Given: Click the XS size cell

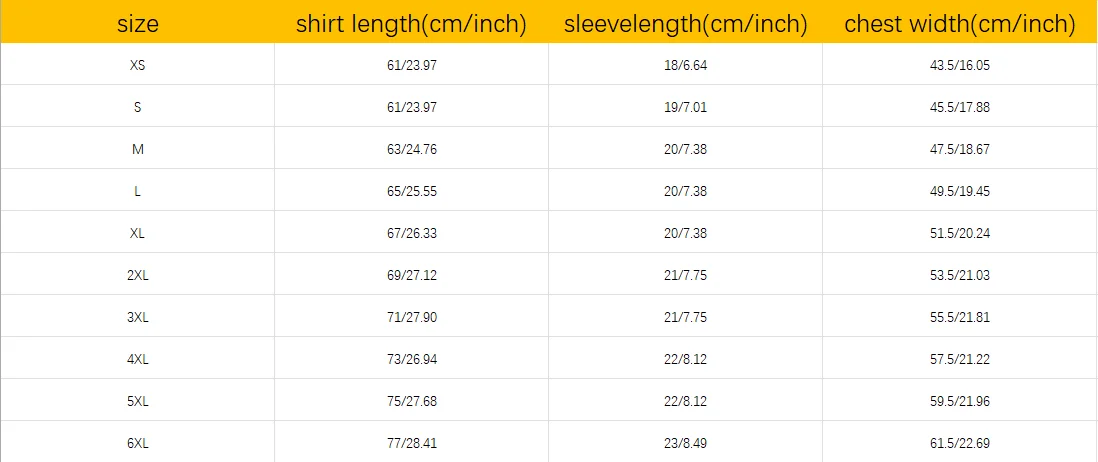Looking at the screenshot, I should (x=137, y=65).
